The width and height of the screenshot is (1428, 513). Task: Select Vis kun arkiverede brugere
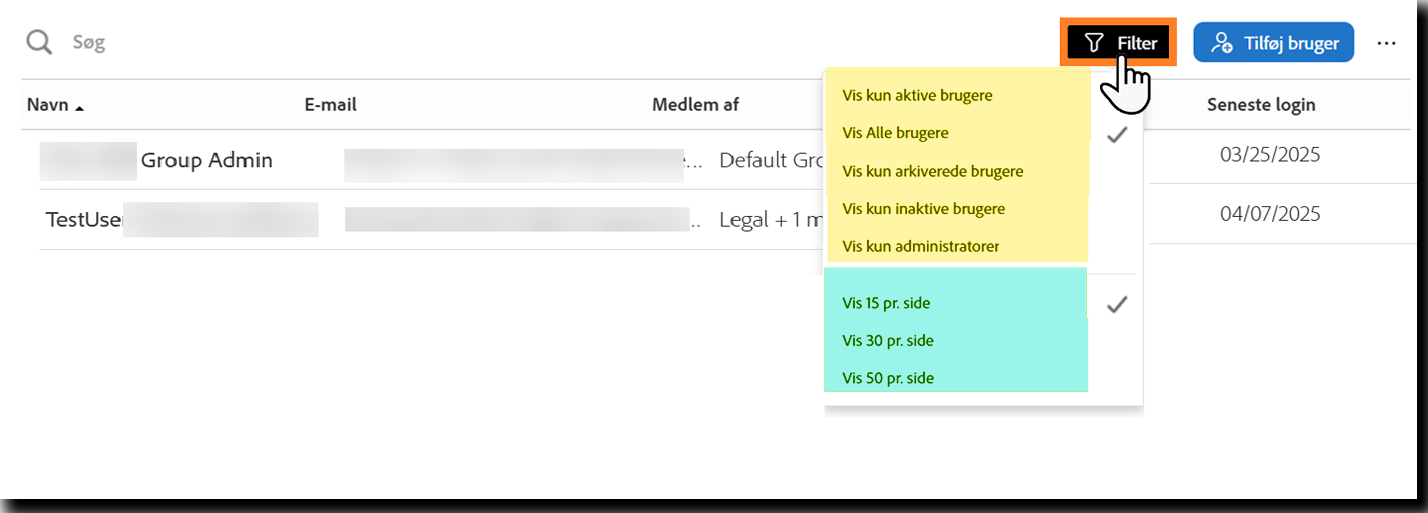[x=932, y=171]
